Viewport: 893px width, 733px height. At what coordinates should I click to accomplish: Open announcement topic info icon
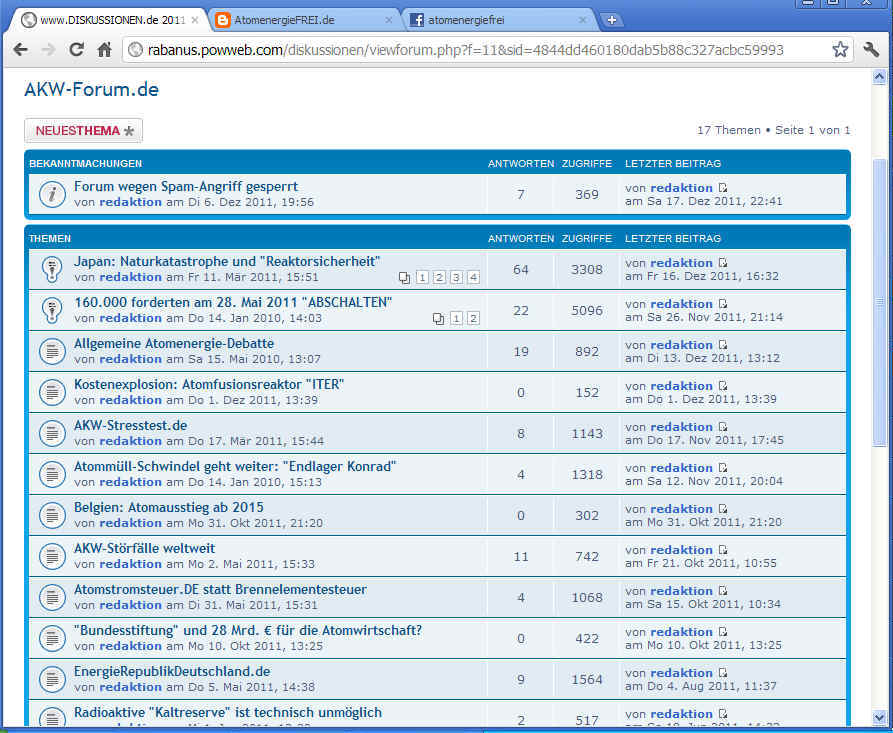coord(51,194)
